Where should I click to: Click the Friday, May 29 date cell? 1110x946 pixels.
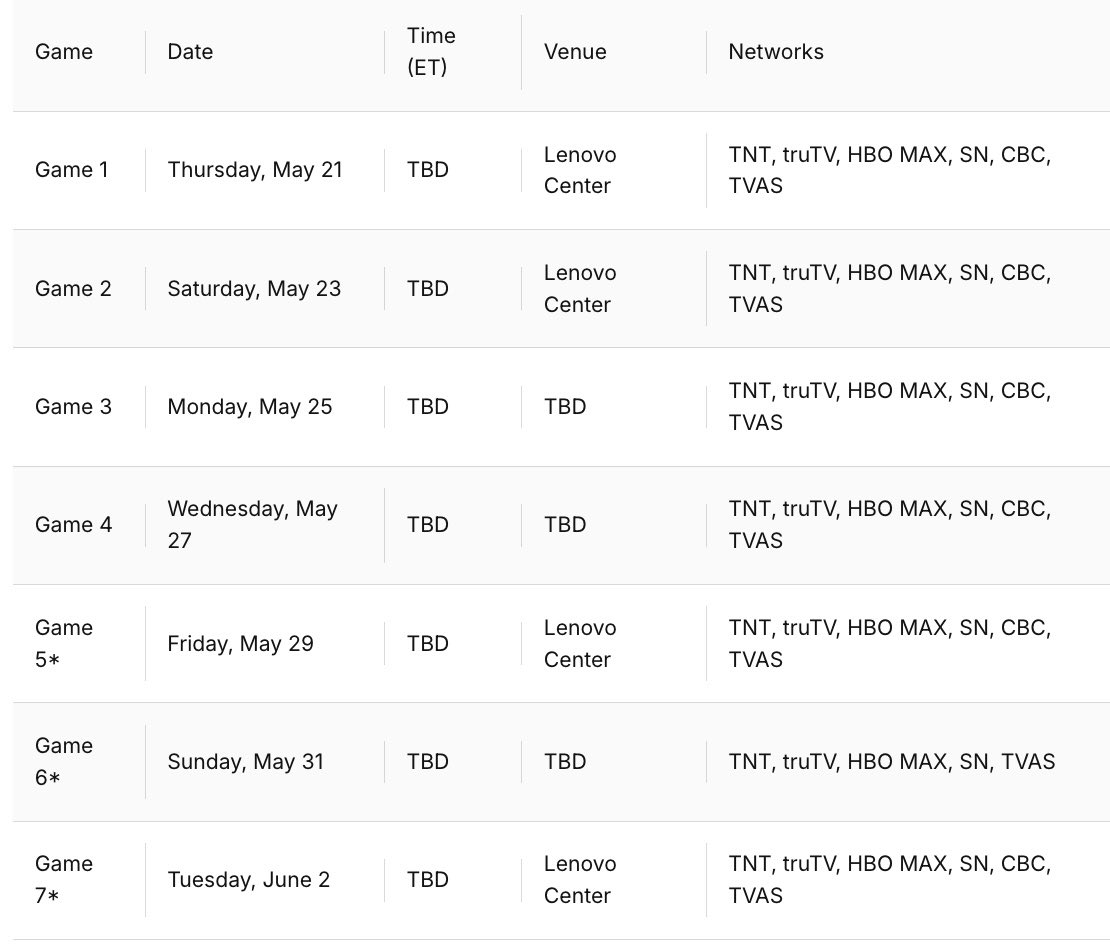240,644
